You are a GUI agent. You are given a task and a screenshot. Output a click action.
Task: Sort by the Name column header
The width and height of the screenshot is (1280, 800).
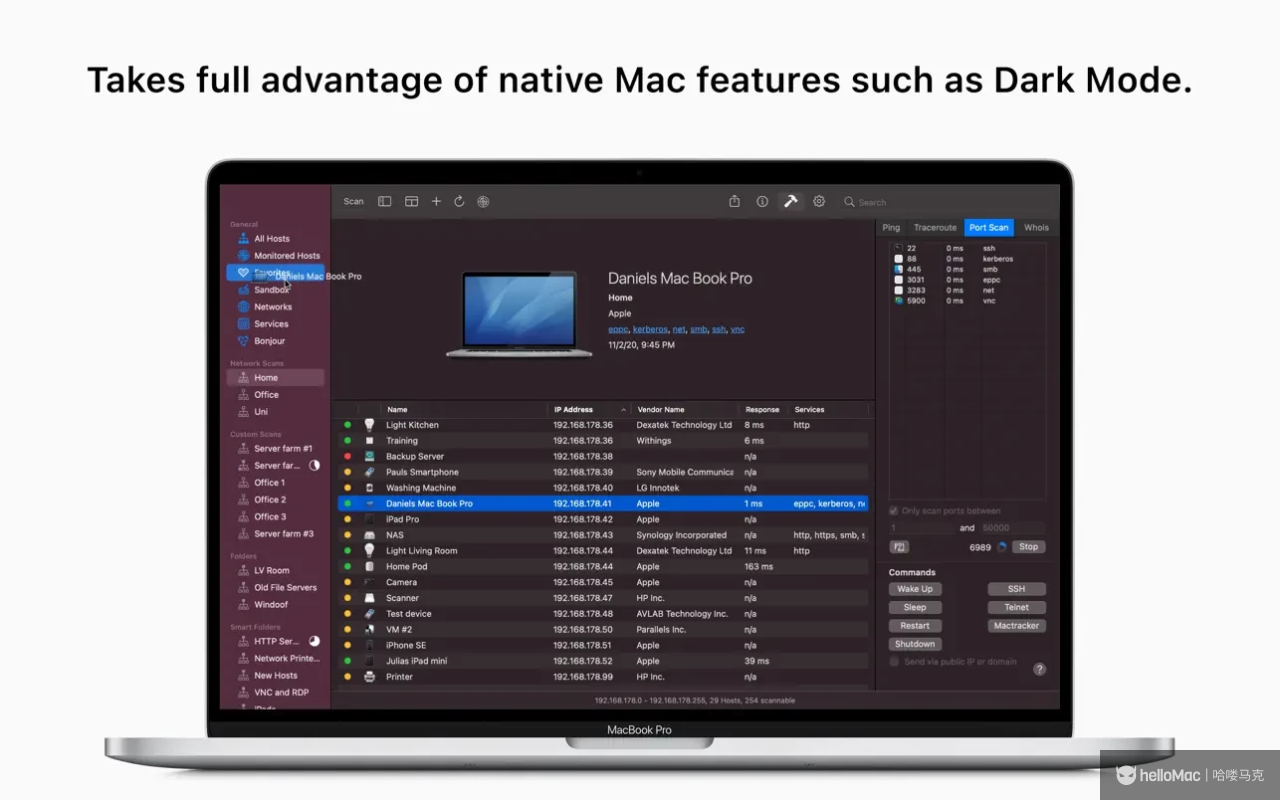(x=464, y=410)
